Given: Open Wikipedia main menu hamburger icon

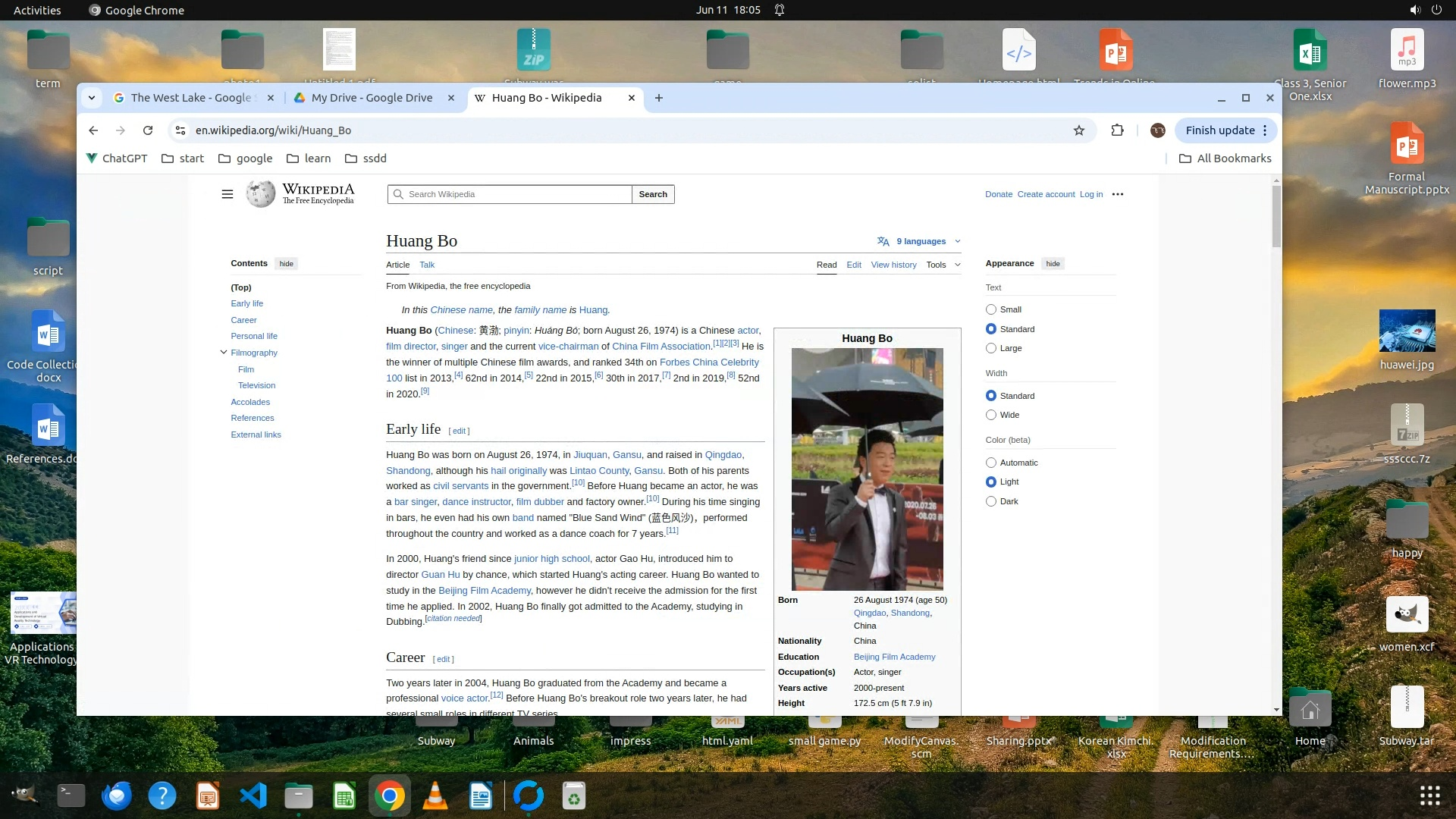Looking at the screenshot, I should point(227,194).
